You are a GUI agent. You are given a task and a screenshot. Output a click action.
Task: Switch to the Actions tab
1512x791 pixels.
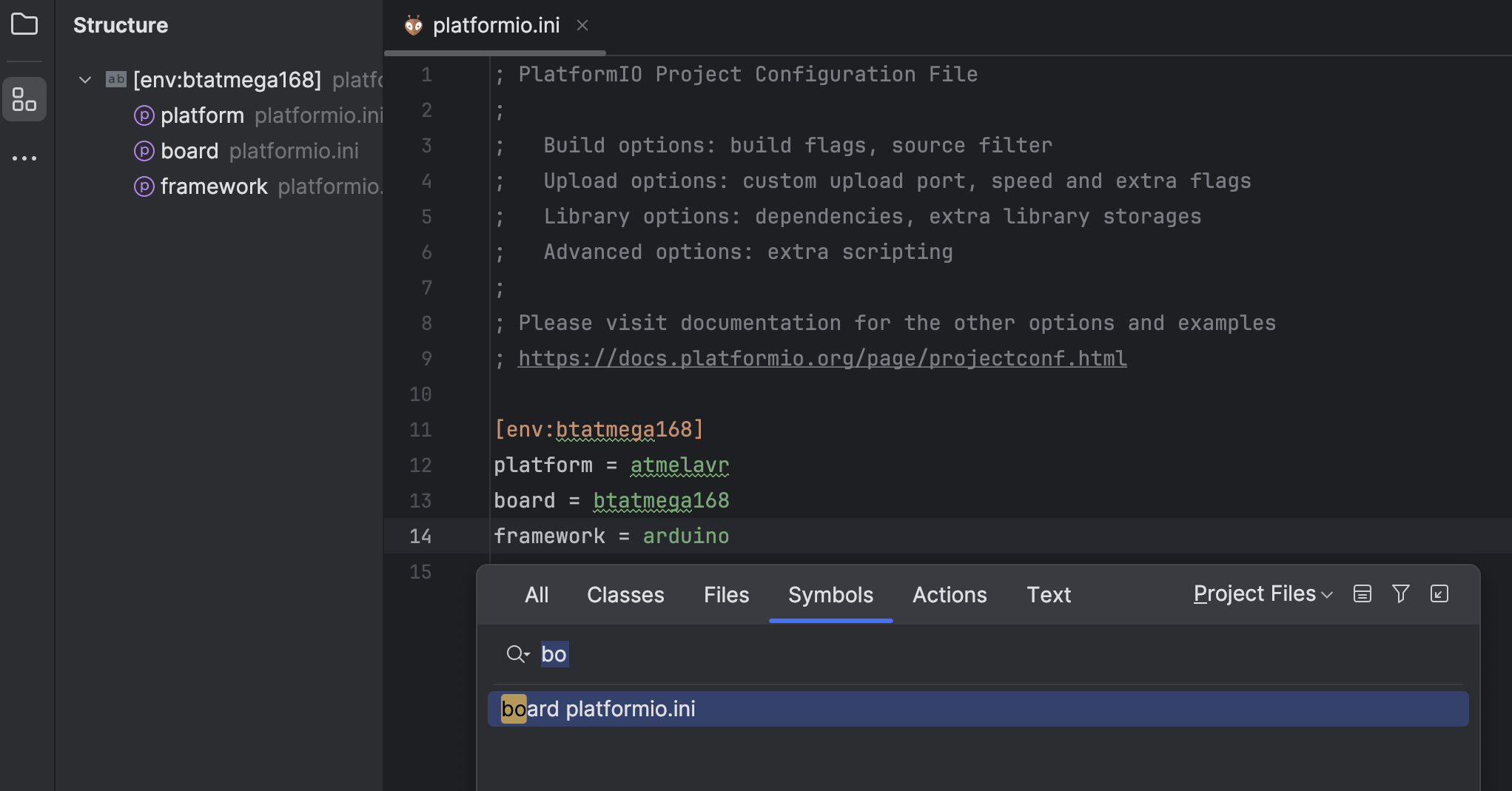(950, 595)
